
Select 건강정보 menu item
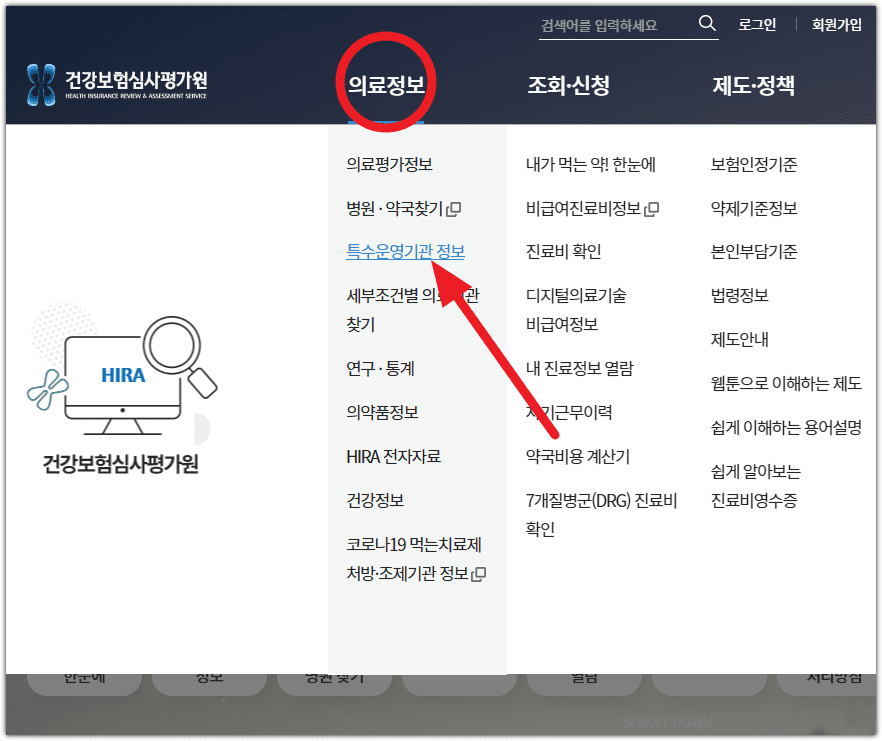(x=375, y=501)
